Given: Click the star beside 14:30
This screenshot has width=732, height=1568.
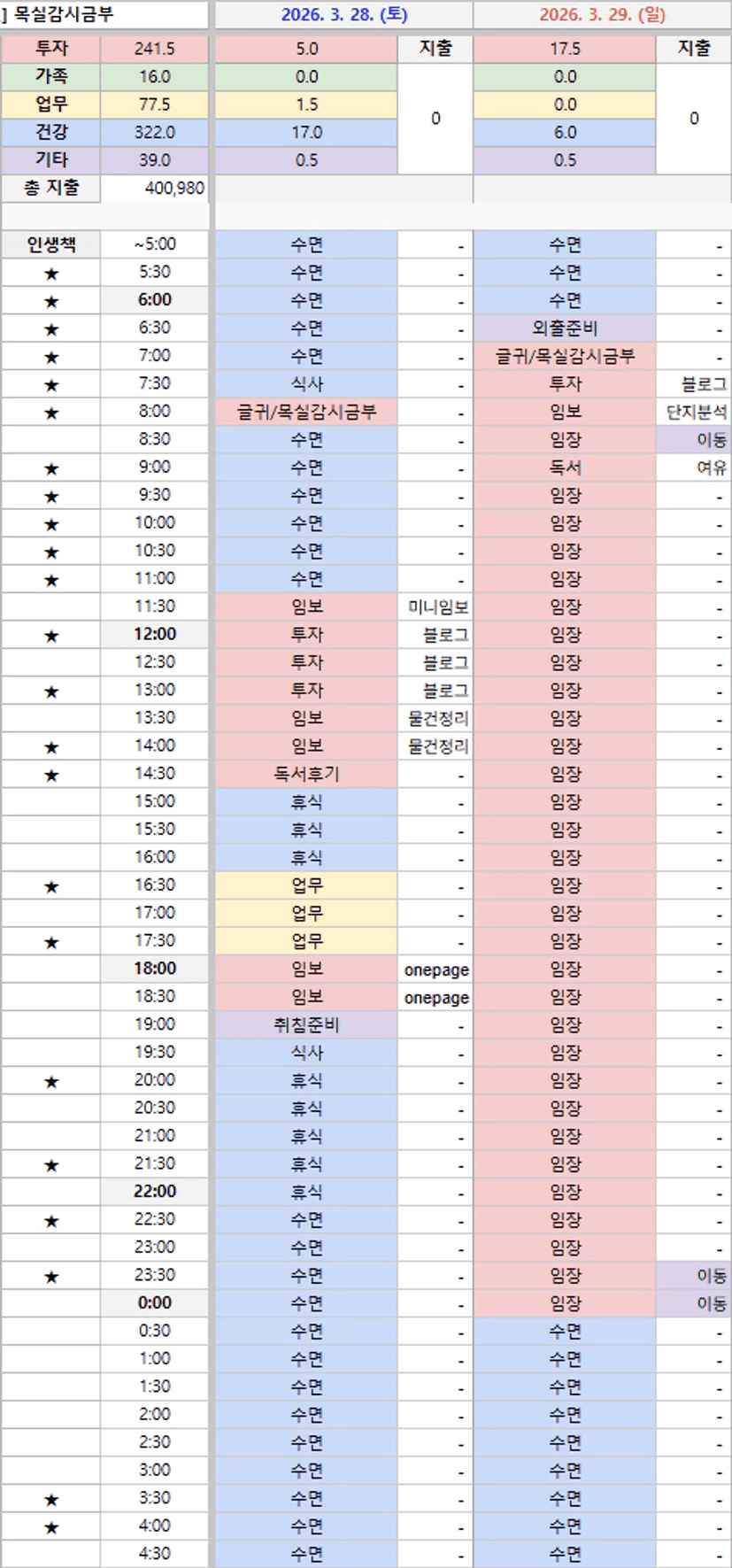Looking at the screenshot, I should [x=51, y=775].
